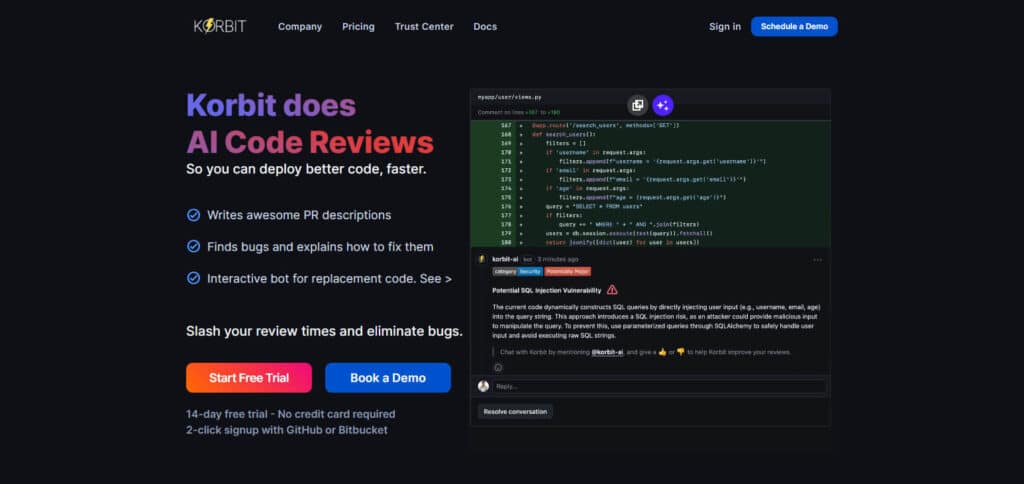Click the Schedule a Demo button
1024x484 pixels.
pos(794,26)
